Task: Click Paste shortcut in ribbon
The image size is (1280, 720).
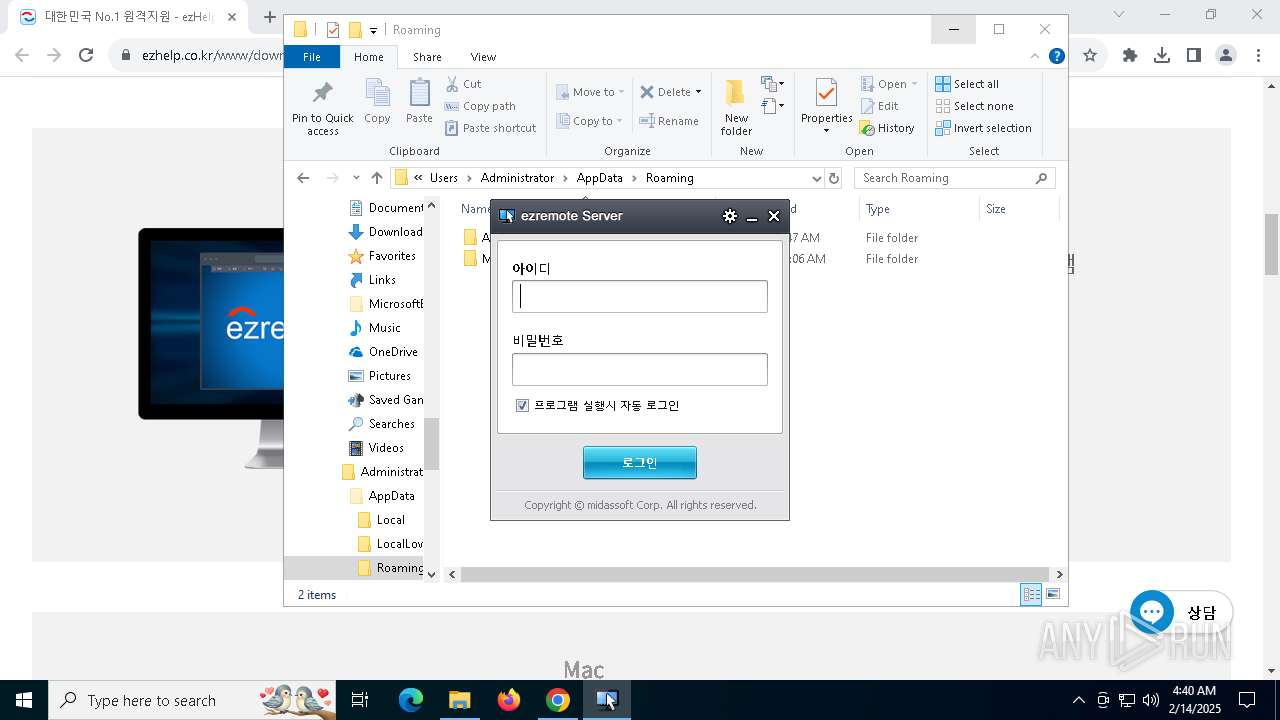Action: [x=490, y=128]
